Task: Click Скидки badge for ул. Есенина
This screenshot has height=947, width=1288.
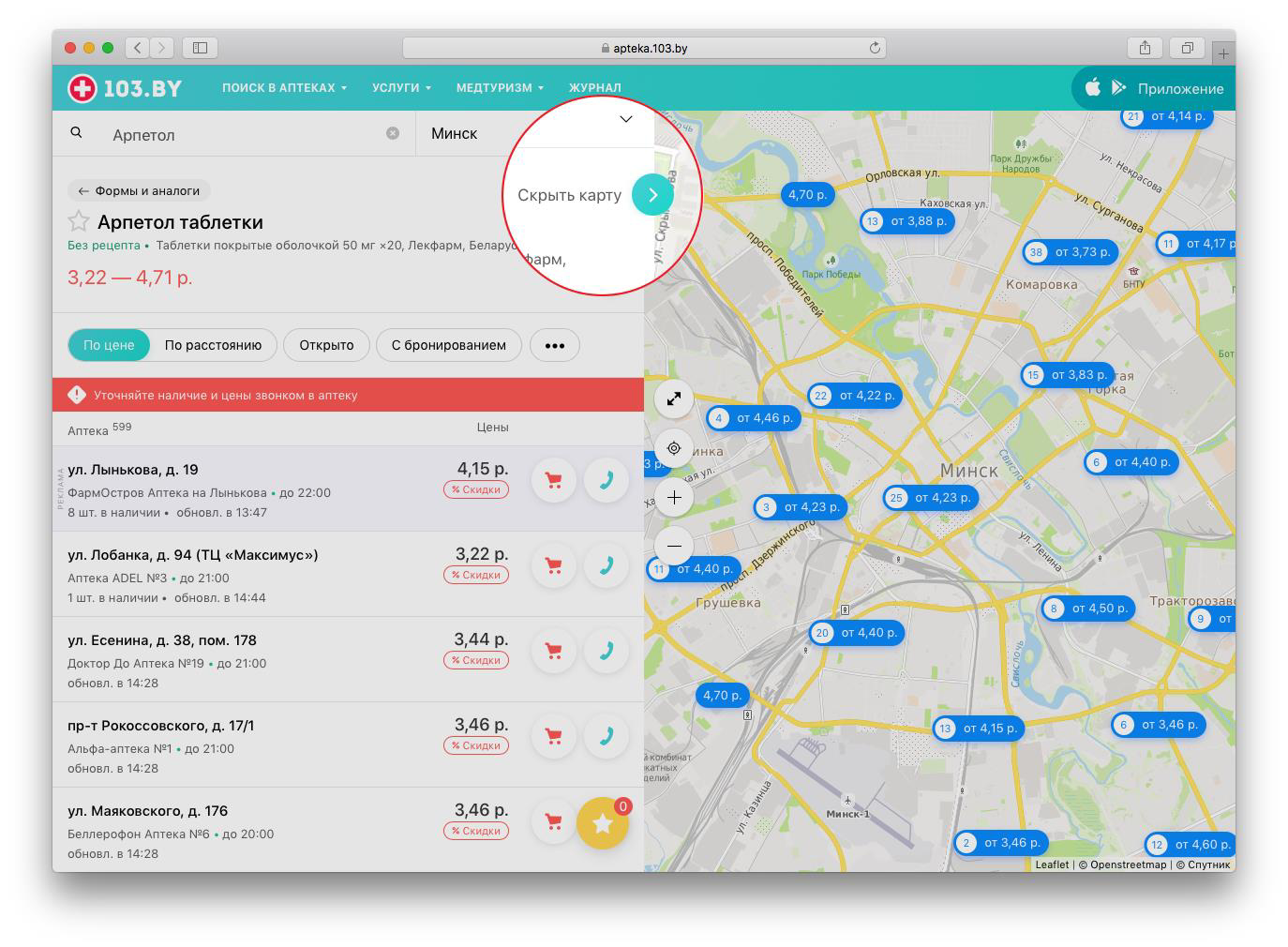Action: coord(476,660)
